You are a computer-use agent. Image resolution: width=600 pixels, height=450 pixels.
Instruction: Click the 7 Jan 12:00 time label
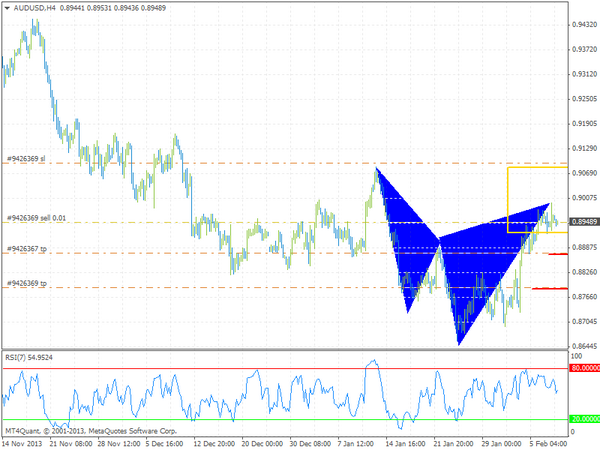(x=355, y=444)
